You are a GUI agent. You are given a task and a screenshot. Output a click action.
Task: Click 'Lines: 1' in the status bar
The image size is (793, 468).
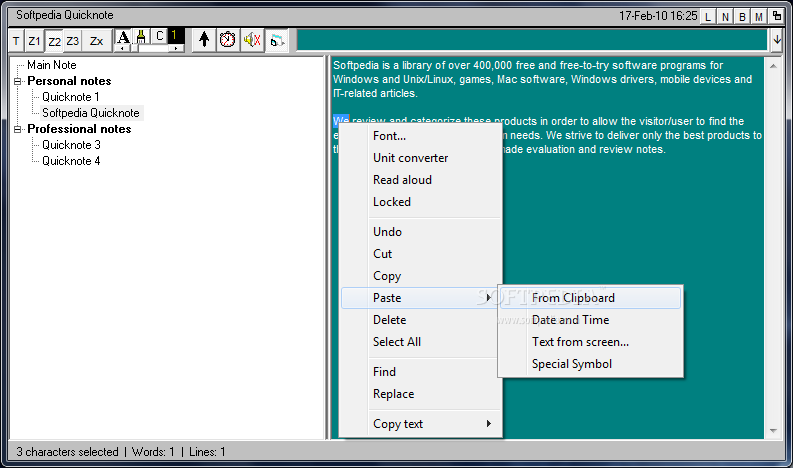(207, 452)
